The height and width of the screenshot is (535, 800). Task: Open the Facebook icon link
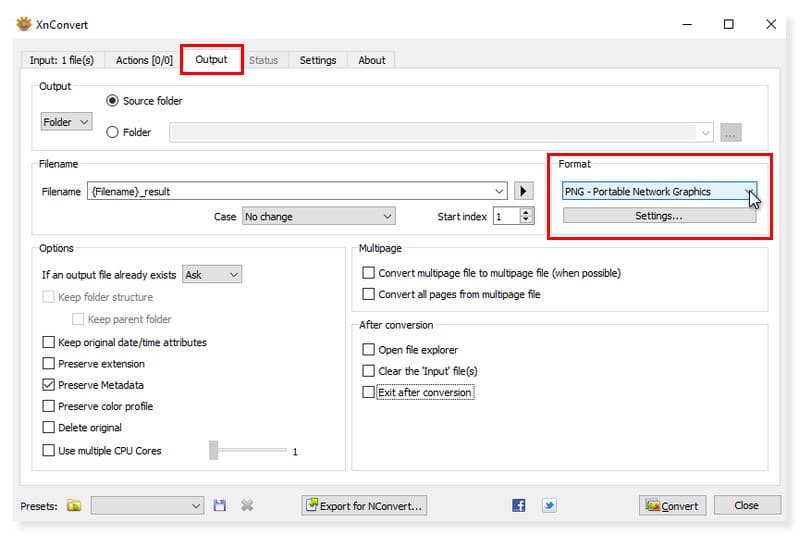[x=519, y=506]
